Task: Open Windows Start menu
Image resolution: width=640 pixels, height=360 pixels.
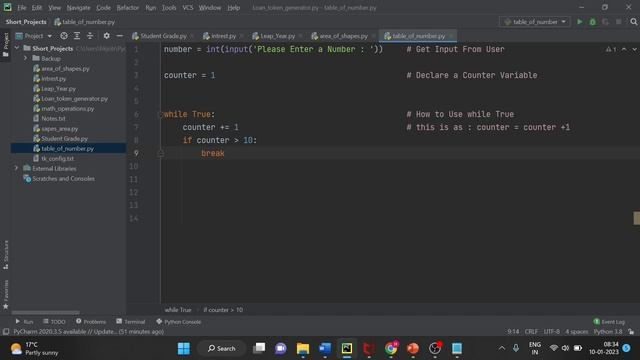Action: click(184, 349)
